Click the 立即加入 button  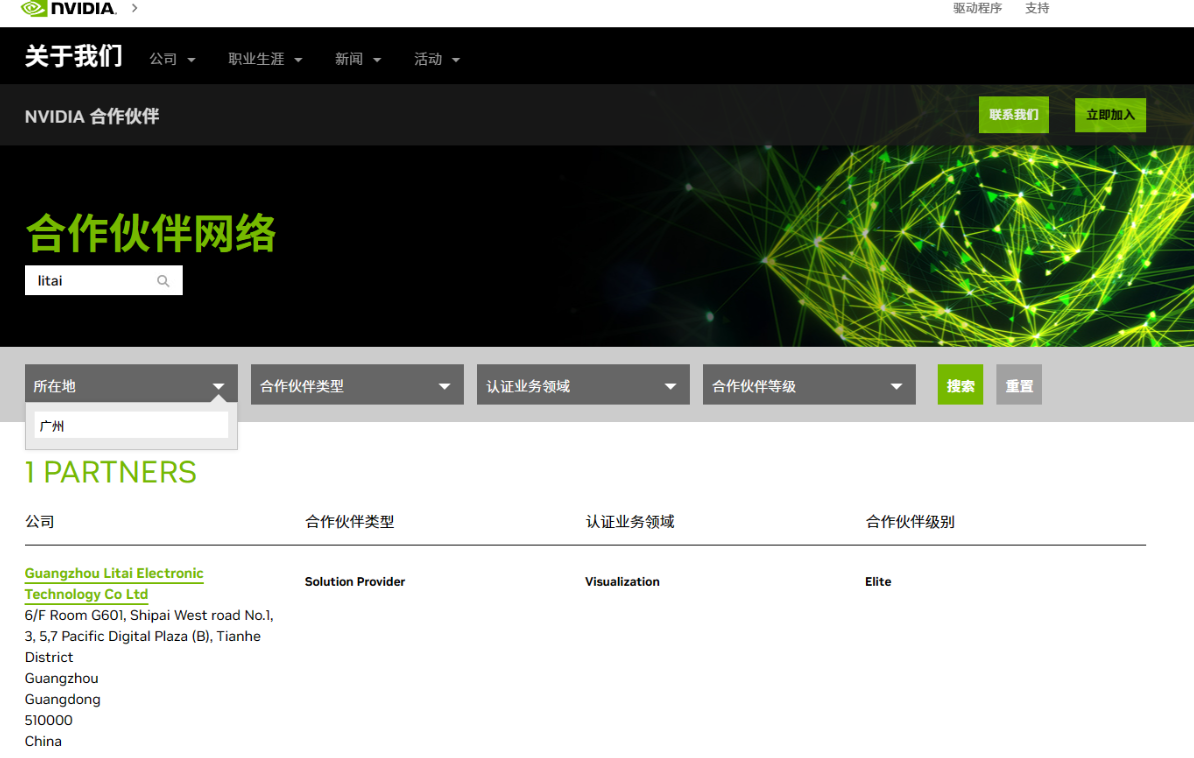pos(1110,115)
